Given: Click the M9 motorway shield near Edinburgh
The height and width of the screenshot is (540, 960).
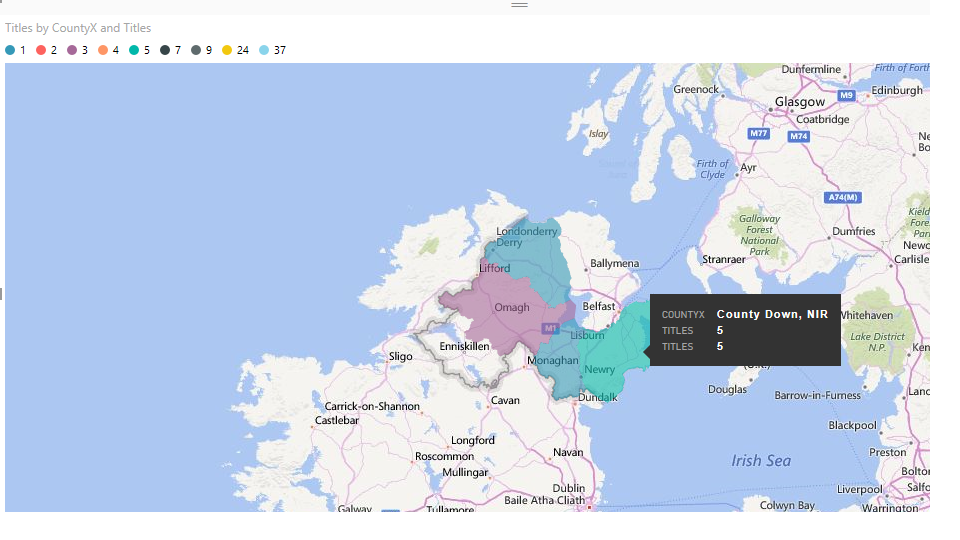Looking at the screenshot, I should [846, 96].
